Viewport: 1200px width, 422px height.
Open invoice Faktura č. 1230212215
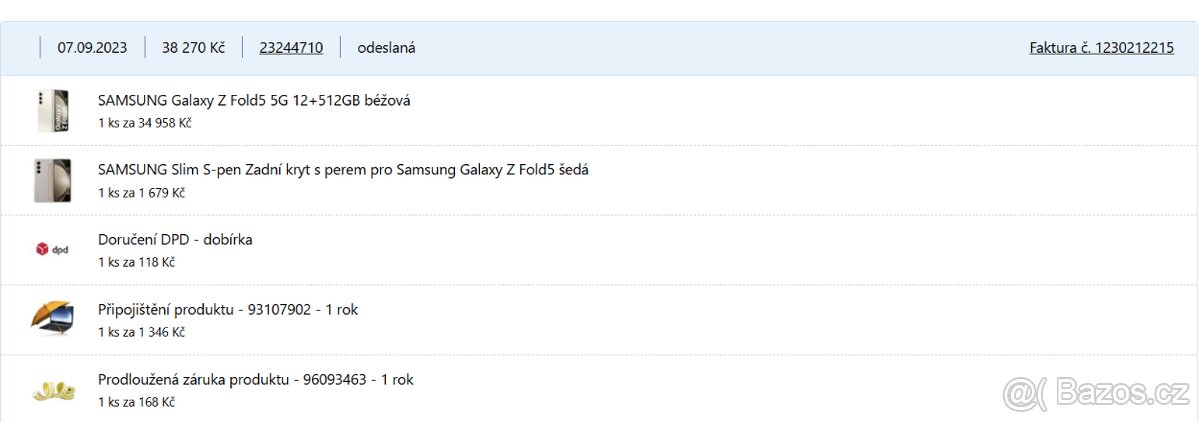1101,47
